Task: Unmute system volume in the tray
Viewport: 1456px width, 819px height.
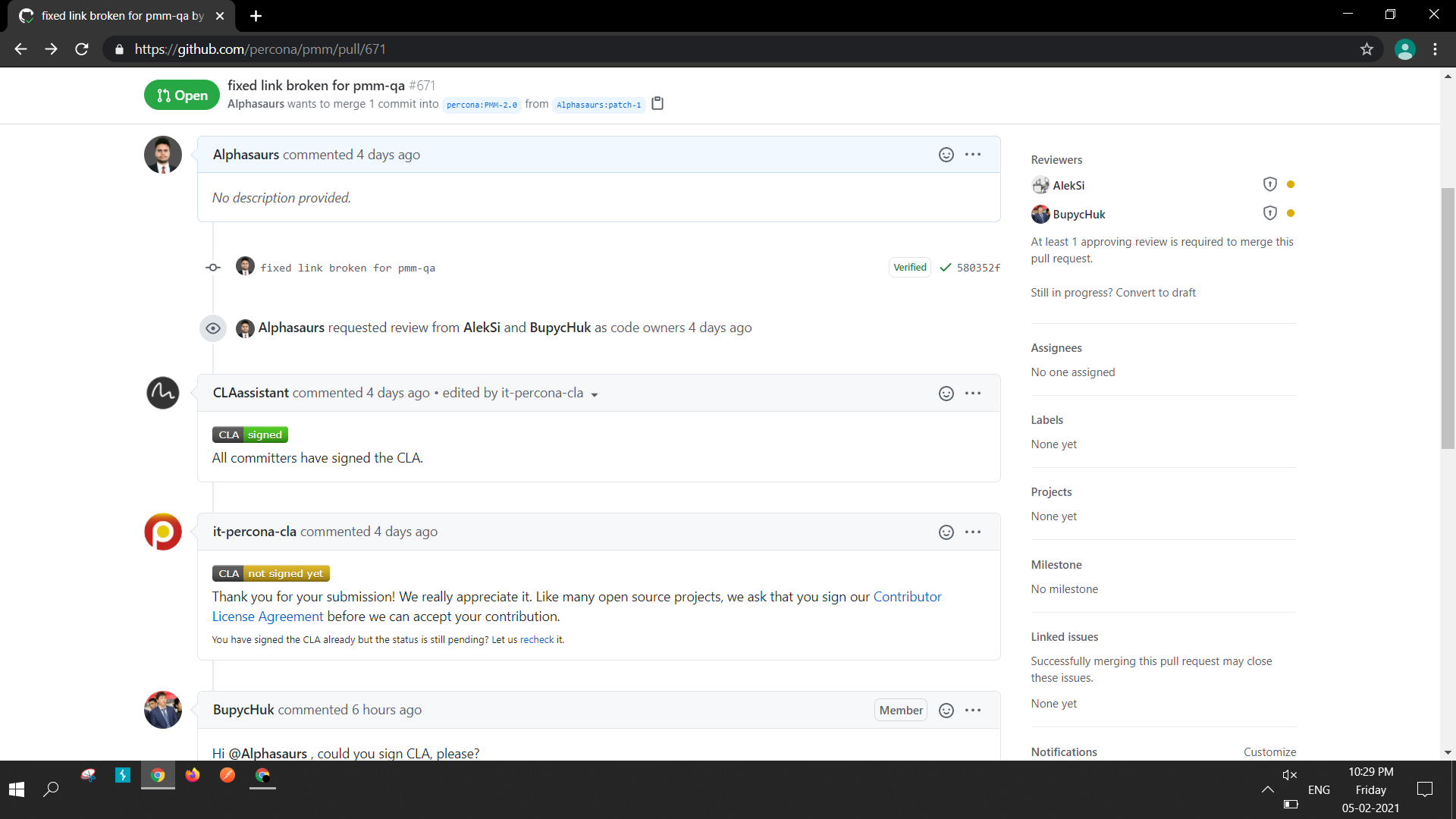Action: (1289, 774)
